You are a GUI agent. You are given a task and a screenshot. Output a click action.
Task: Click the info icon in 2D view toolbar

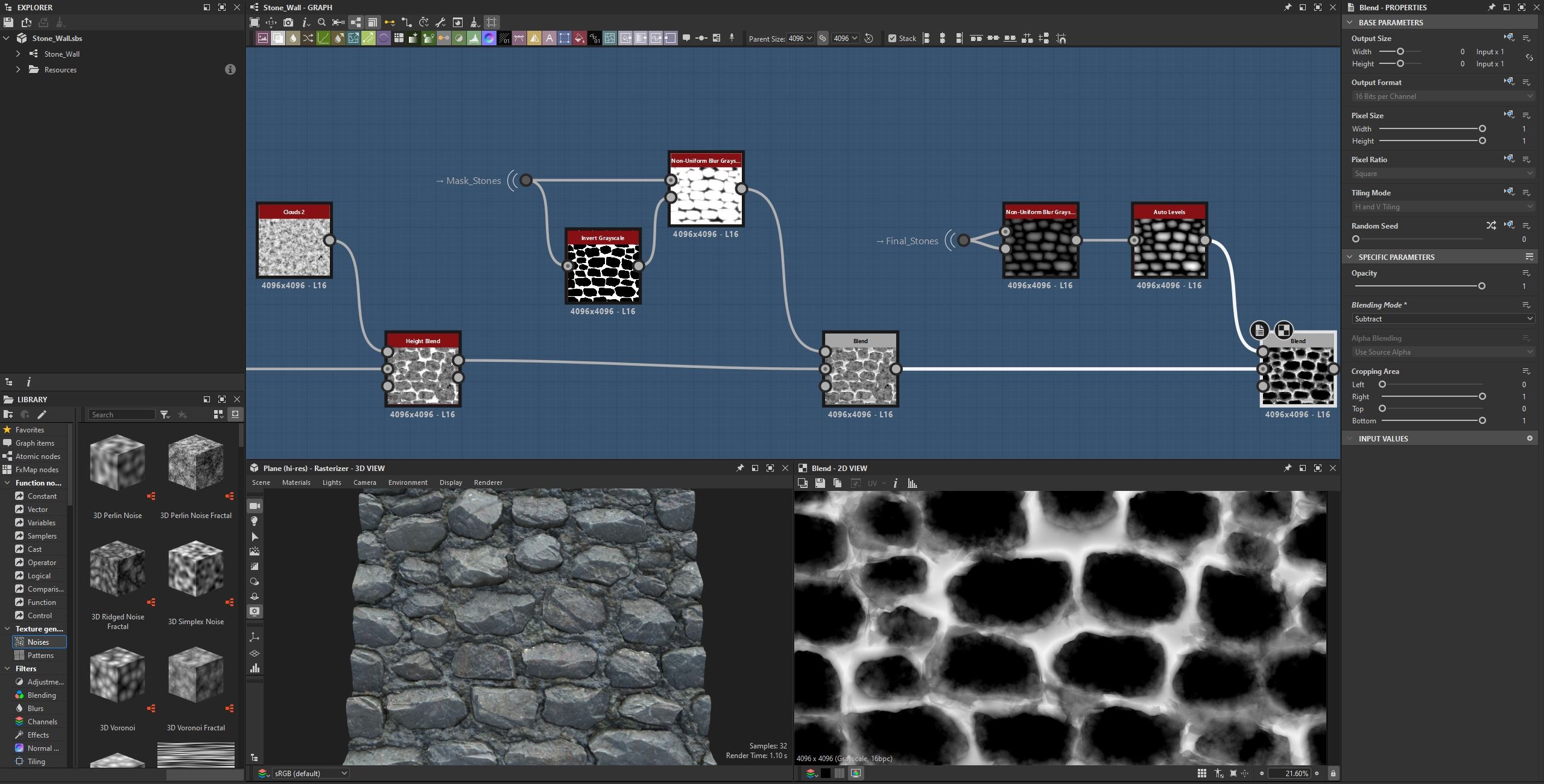coord(896,483)
